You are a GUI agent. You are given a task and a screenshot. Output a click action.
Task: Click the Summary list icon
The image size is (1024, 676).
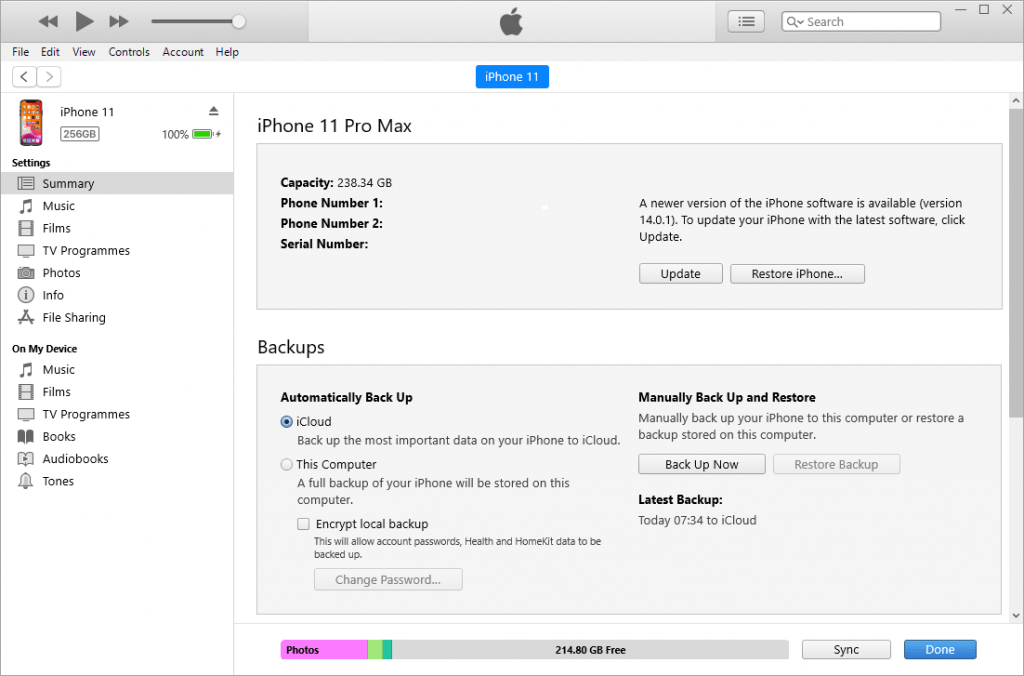click(25, 184)
